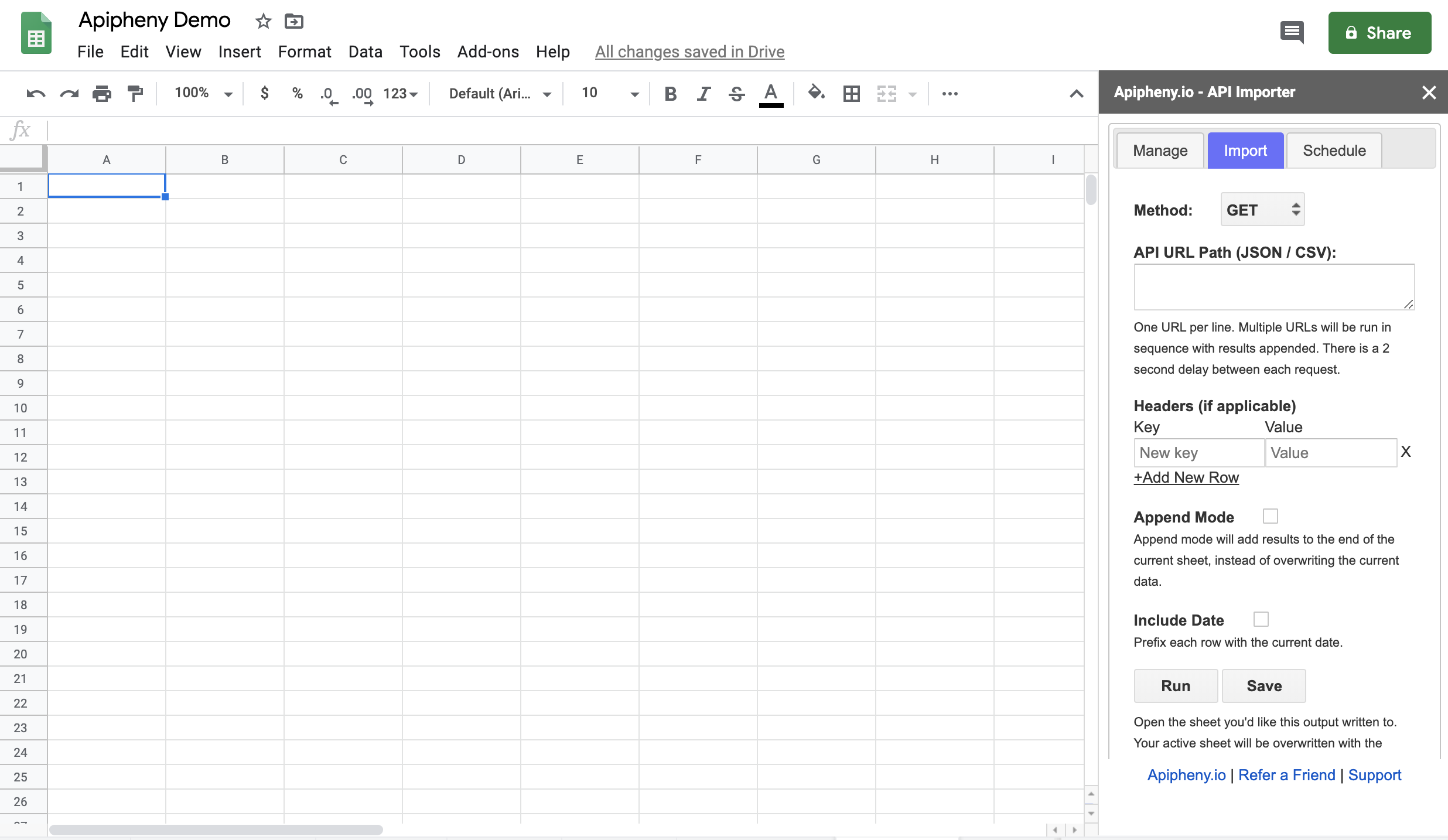The height and width of the screenshot is (840, 1448).
Task: Click the +Add New Row link
Action: (1186, 477)
